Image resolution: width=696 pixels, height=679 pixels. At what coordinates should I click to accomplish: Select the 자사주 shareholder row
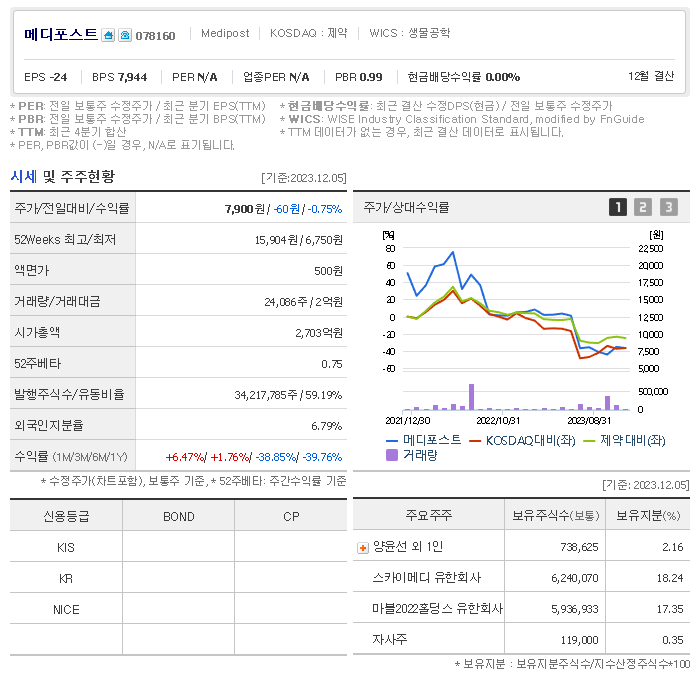pos(521,640)
